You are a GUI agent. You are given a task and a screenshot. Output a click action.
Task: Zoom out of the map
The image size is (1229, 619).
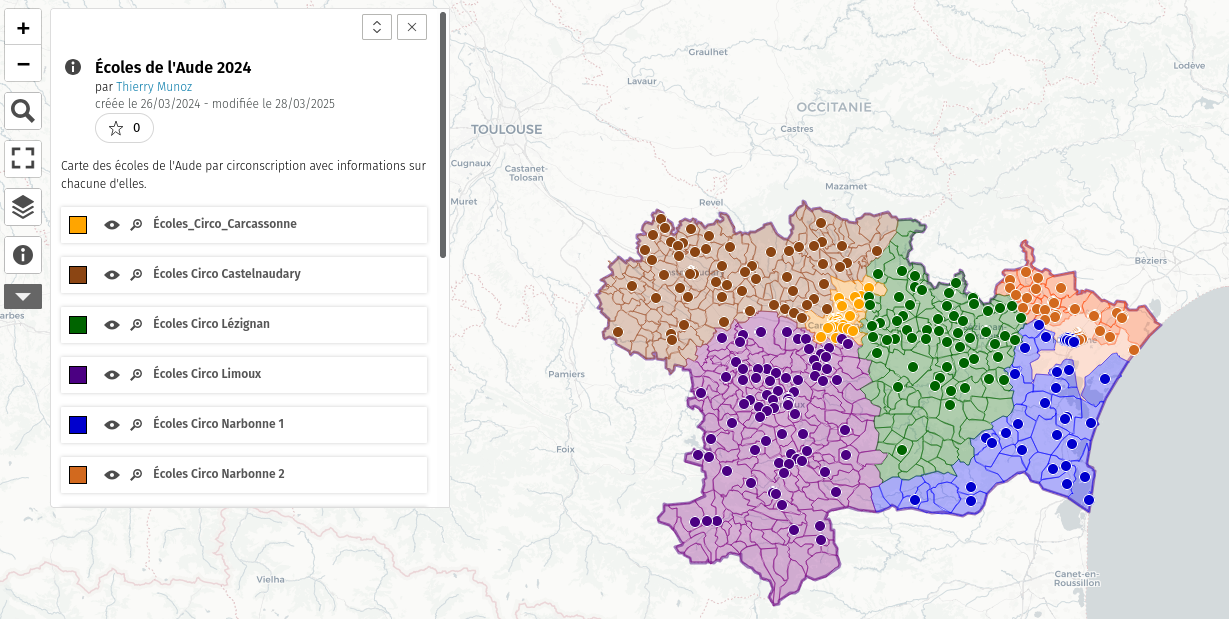click(23, 64)
